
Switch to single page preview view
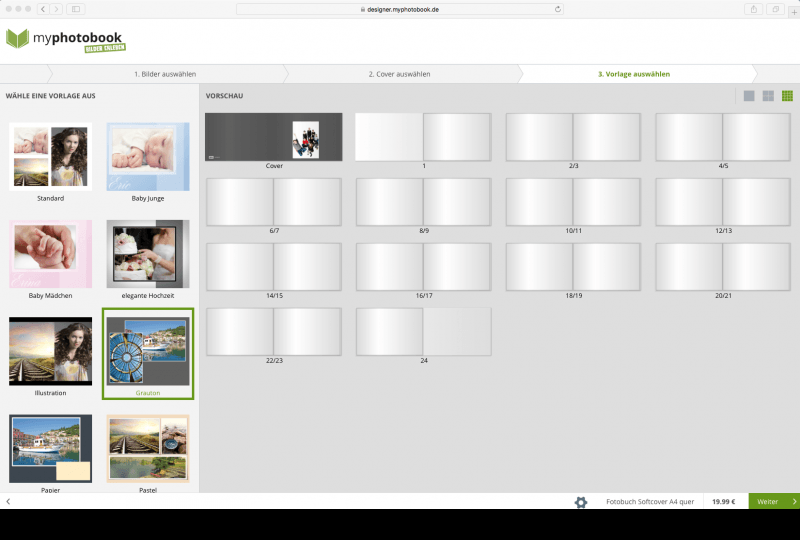(748, 95)
